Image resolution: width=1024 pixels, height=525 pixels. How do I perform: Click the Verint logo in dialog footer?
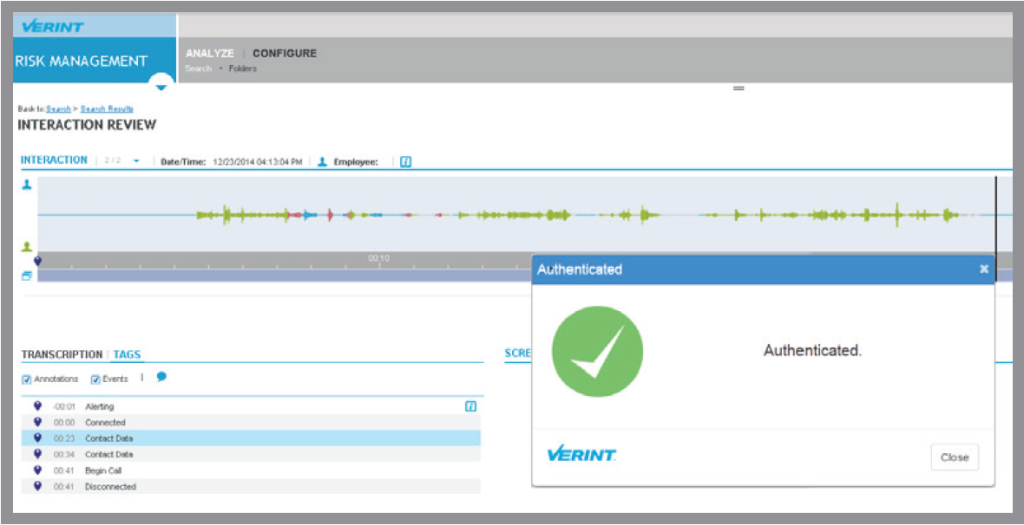581,454
